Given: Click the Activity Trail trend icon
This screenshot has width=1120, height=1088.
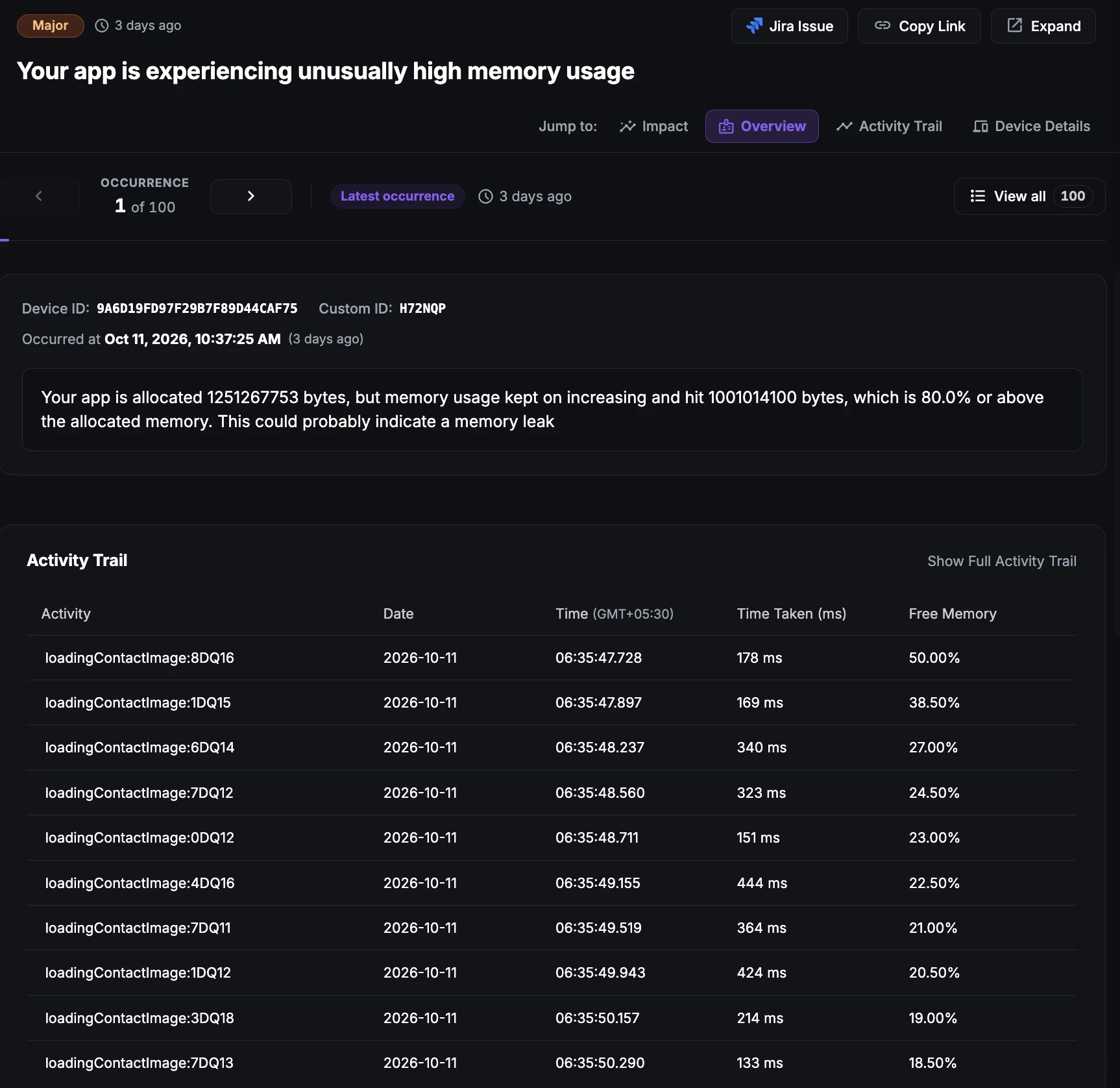Looking at the screenshot, I should [x=844, y=126].
